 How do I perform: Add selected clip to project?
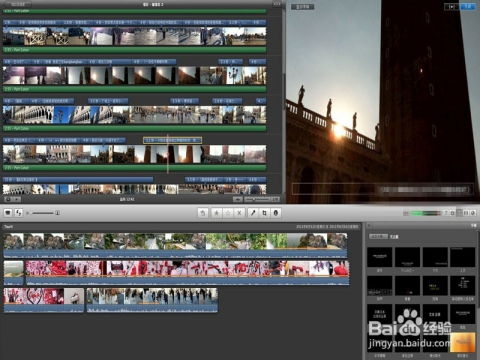tap(203, 213)
